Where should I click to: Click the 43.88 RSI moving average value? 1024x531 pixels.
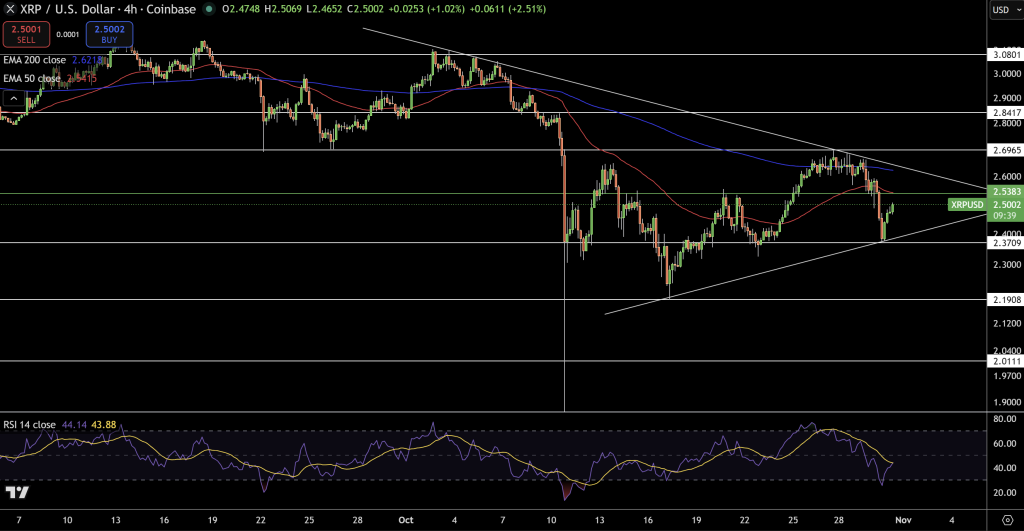click(x=103, y=425)
